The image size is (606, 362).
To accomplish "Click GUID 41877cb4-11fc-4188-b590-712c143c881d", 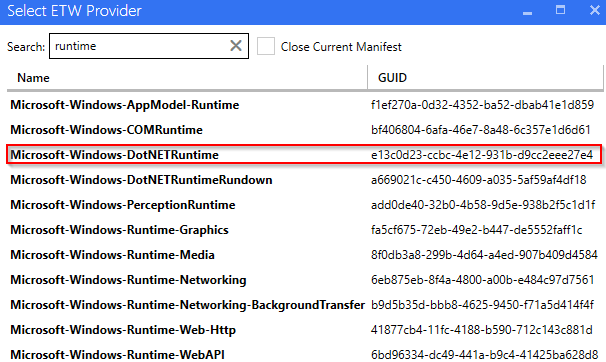I will coord(482,330).
